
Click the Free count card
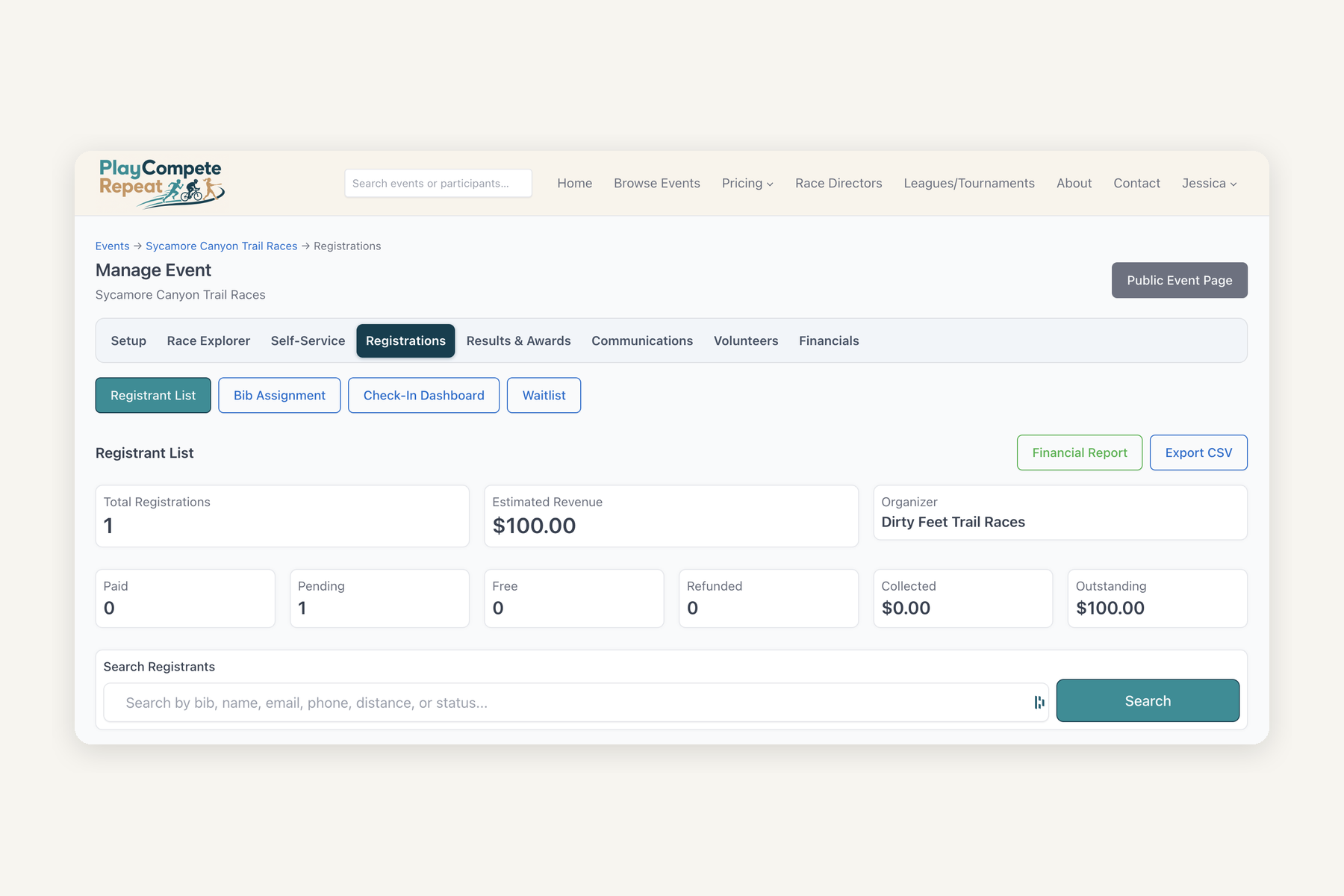tap(574, 599)
